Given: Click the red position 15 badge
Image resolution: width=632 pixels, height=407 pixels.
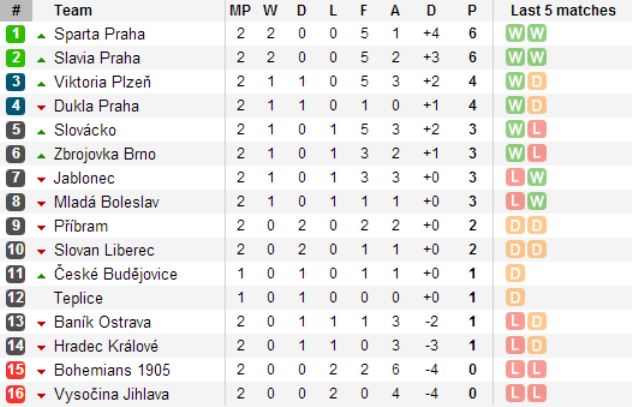Looking at the screenshot, I should coord(15,370).
